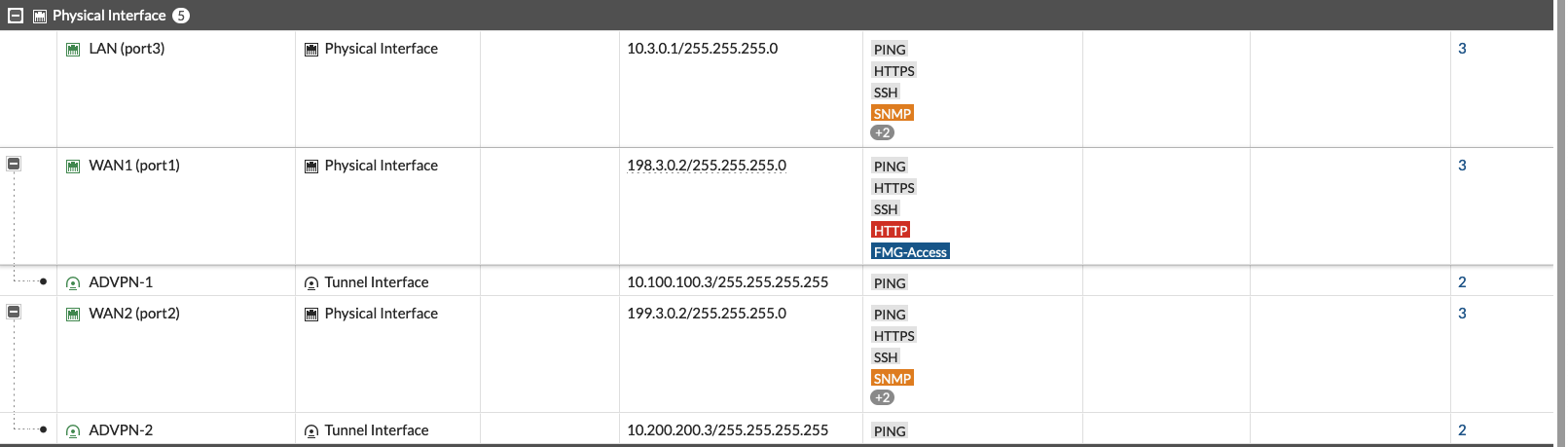Click the red HTTP tag on WAN1
The height and width of the screenshot is (447, 1568).
[891, 231]
